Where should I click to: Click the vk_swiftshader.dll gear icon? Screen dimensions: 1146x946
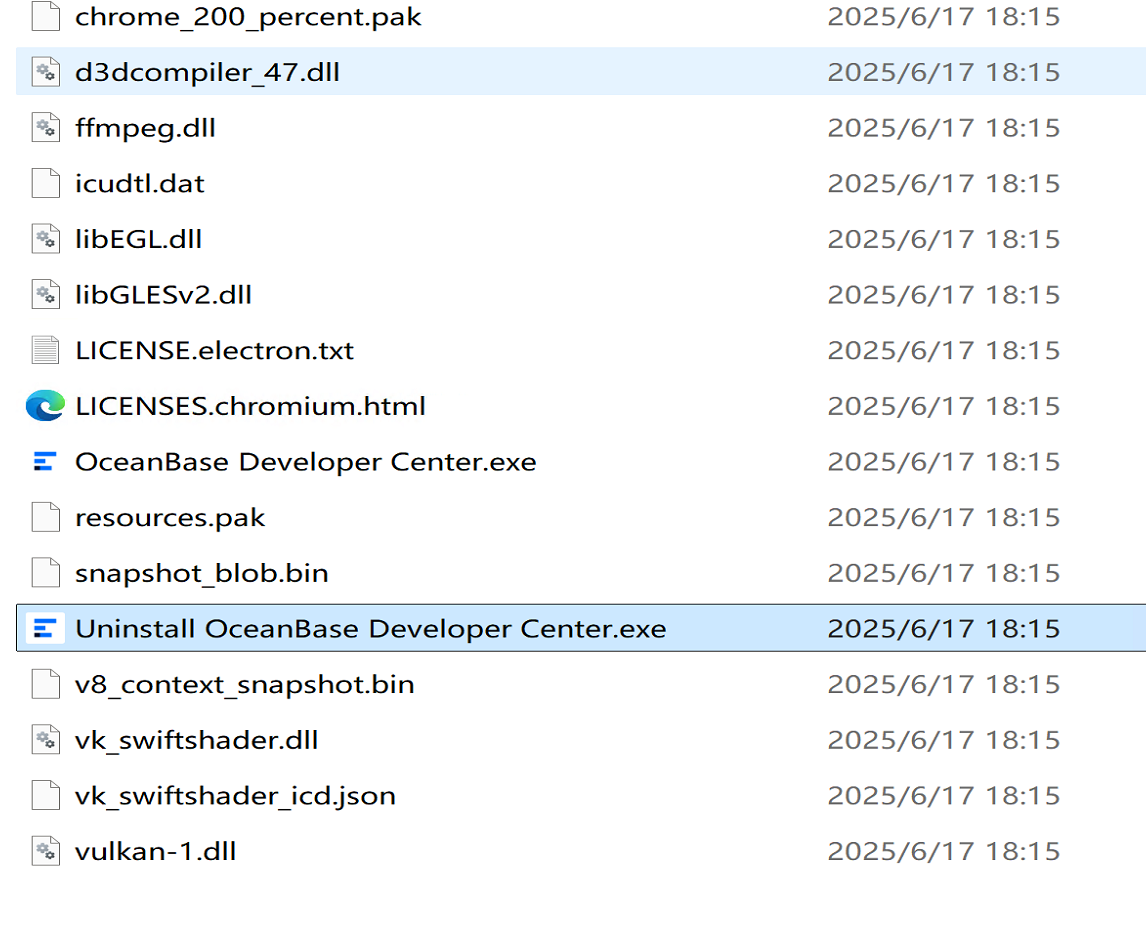coord(45,740)
